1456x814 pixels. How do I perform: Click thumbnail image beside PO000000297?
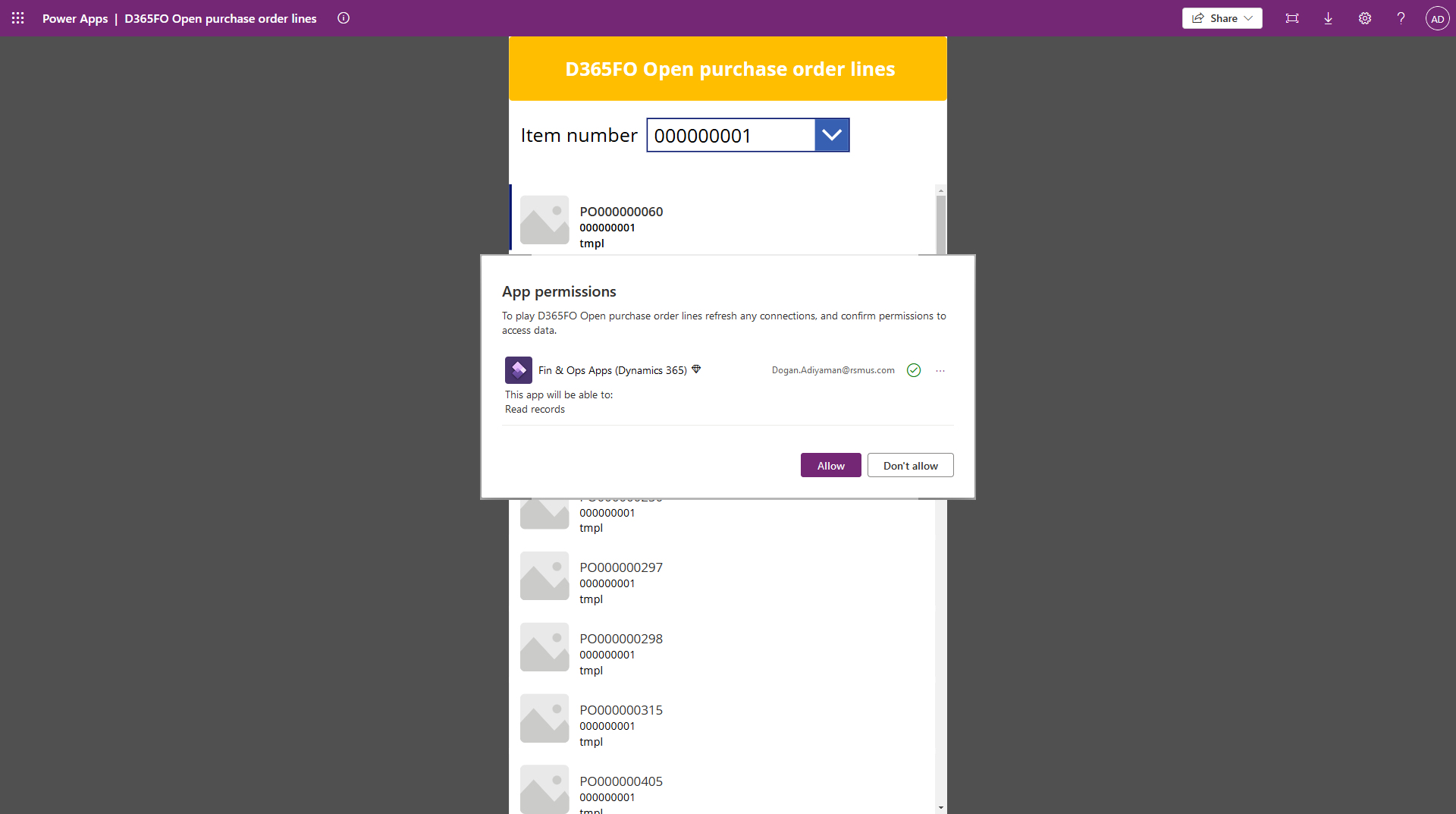coord(544,576)
